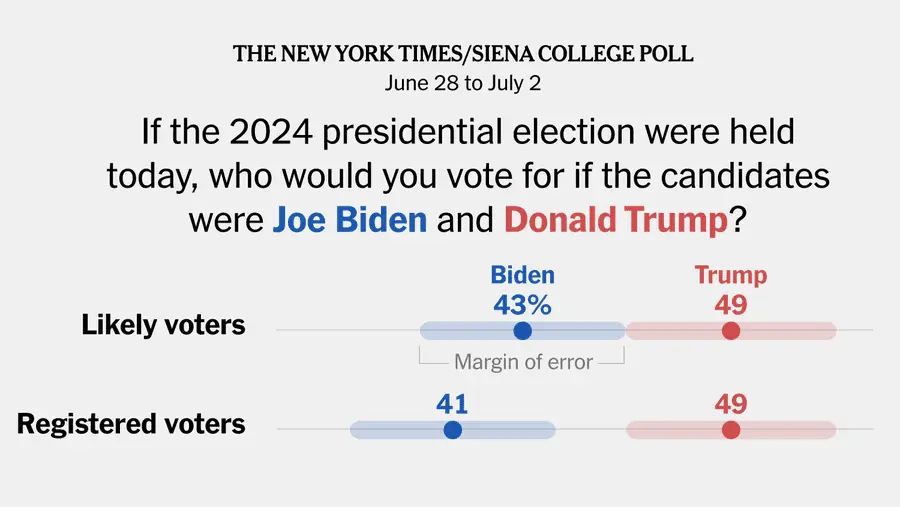Click the Registered voters row label

(x=131, y=423)
